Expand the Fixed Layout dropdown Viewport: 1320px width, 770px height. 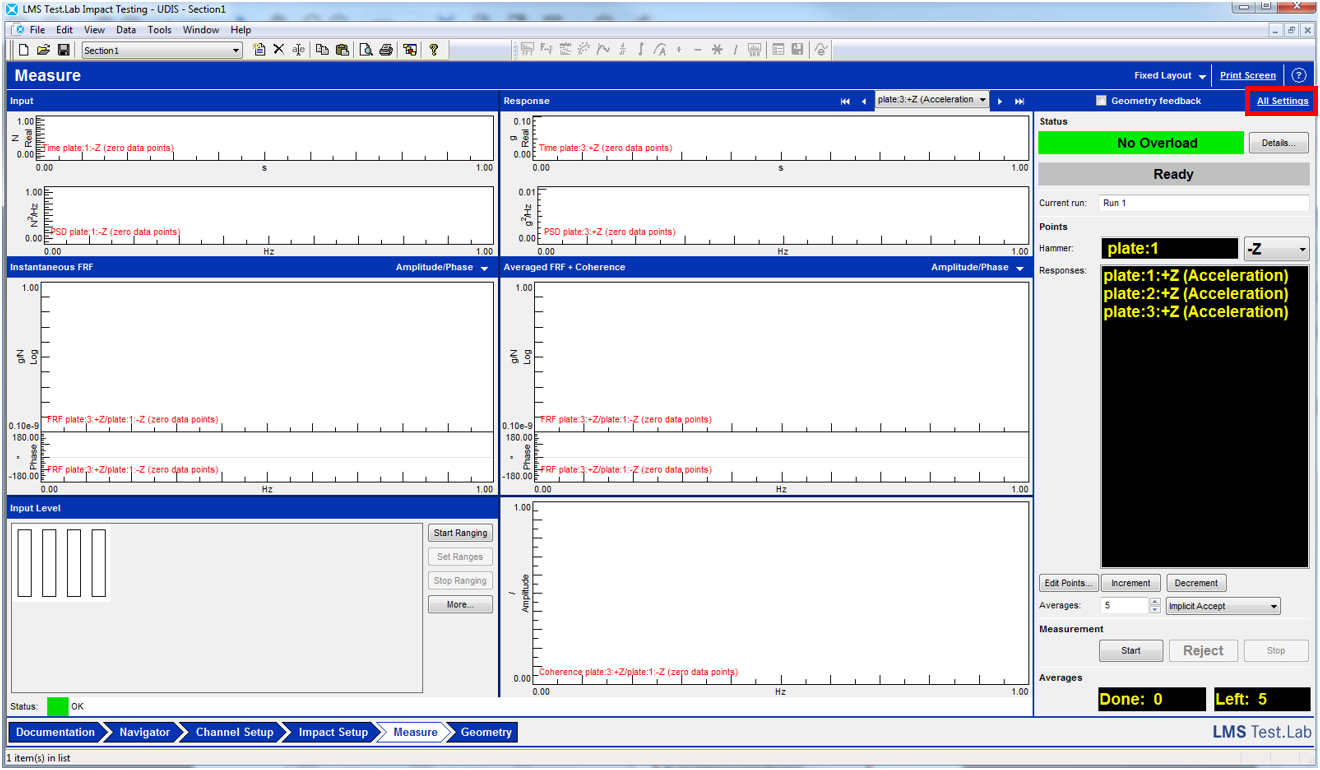click(1170, 76)
